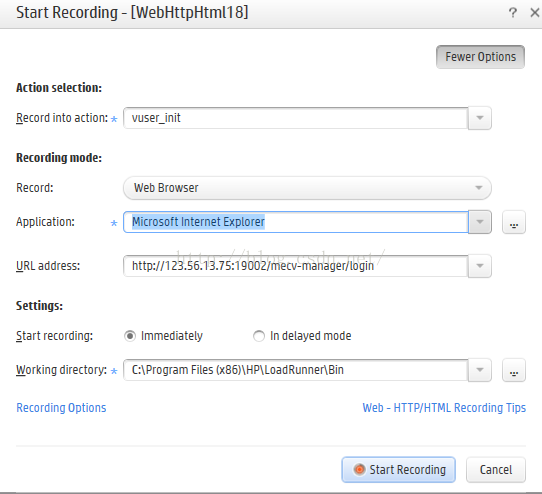Browse for working directory with ellipsis
This screenshot has height=494, width=542.
(514, 370)
